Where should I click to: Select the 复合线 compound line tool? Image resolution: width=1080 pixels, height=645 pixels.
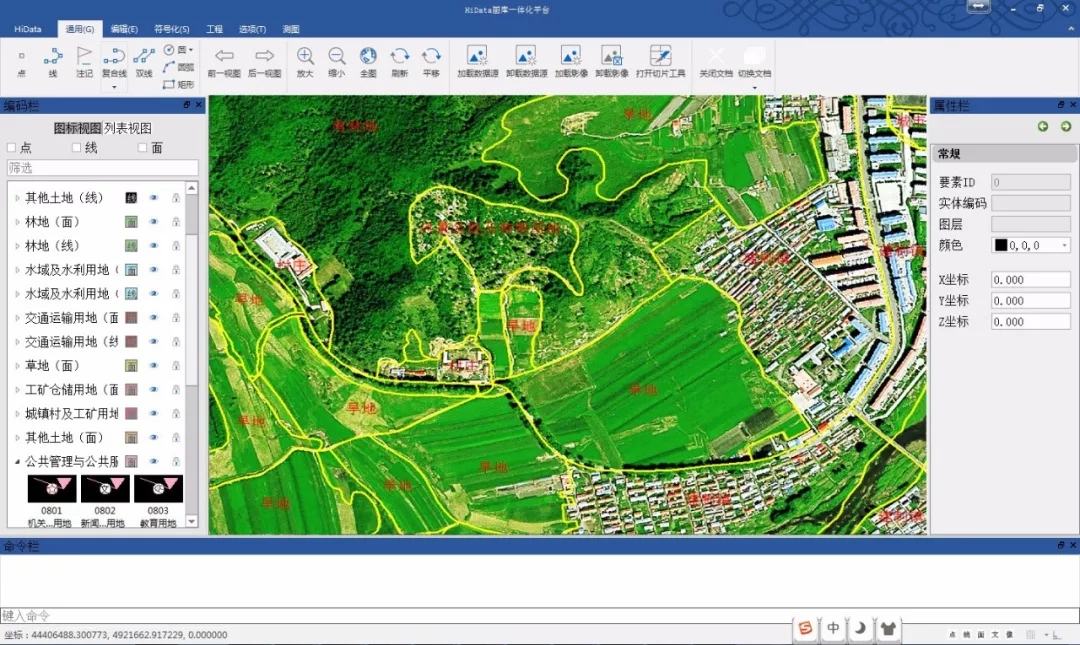(114, 62)
